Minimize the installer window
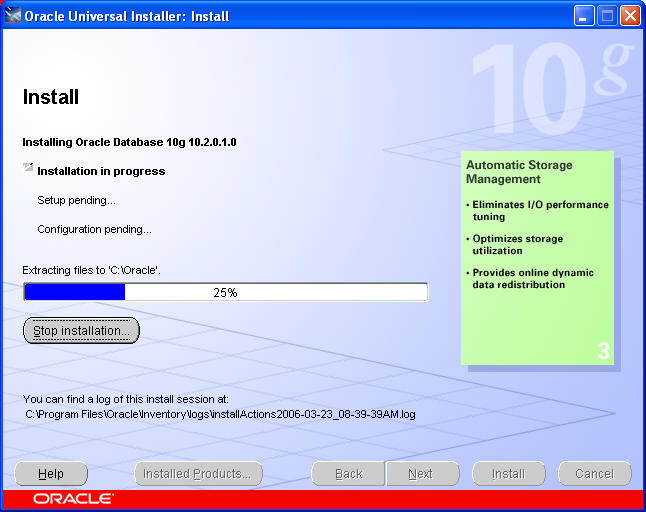 pos(585,16)
